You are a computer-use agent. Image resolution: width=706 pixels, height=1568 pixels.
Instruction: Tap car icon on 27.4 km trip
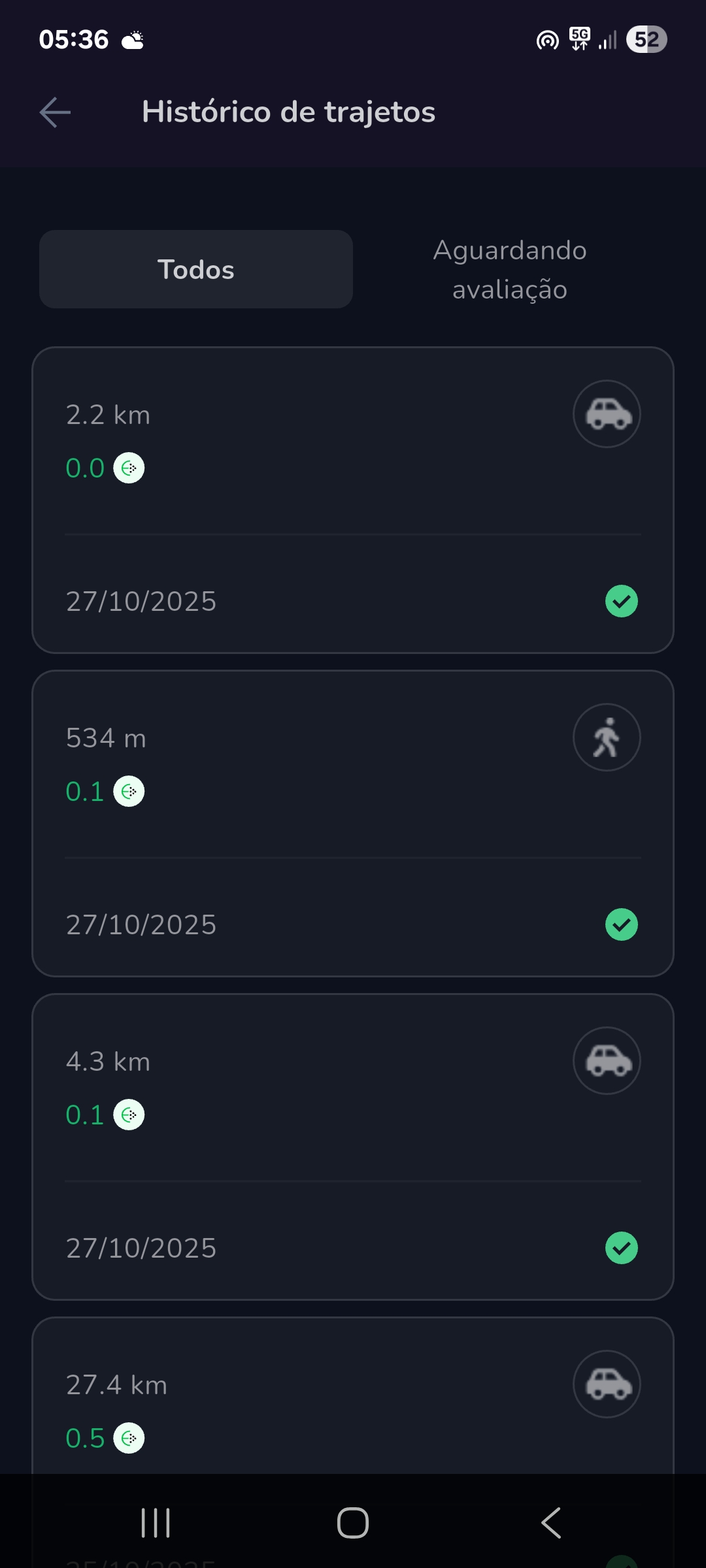pyautogui.click(x=607, y=1384)
